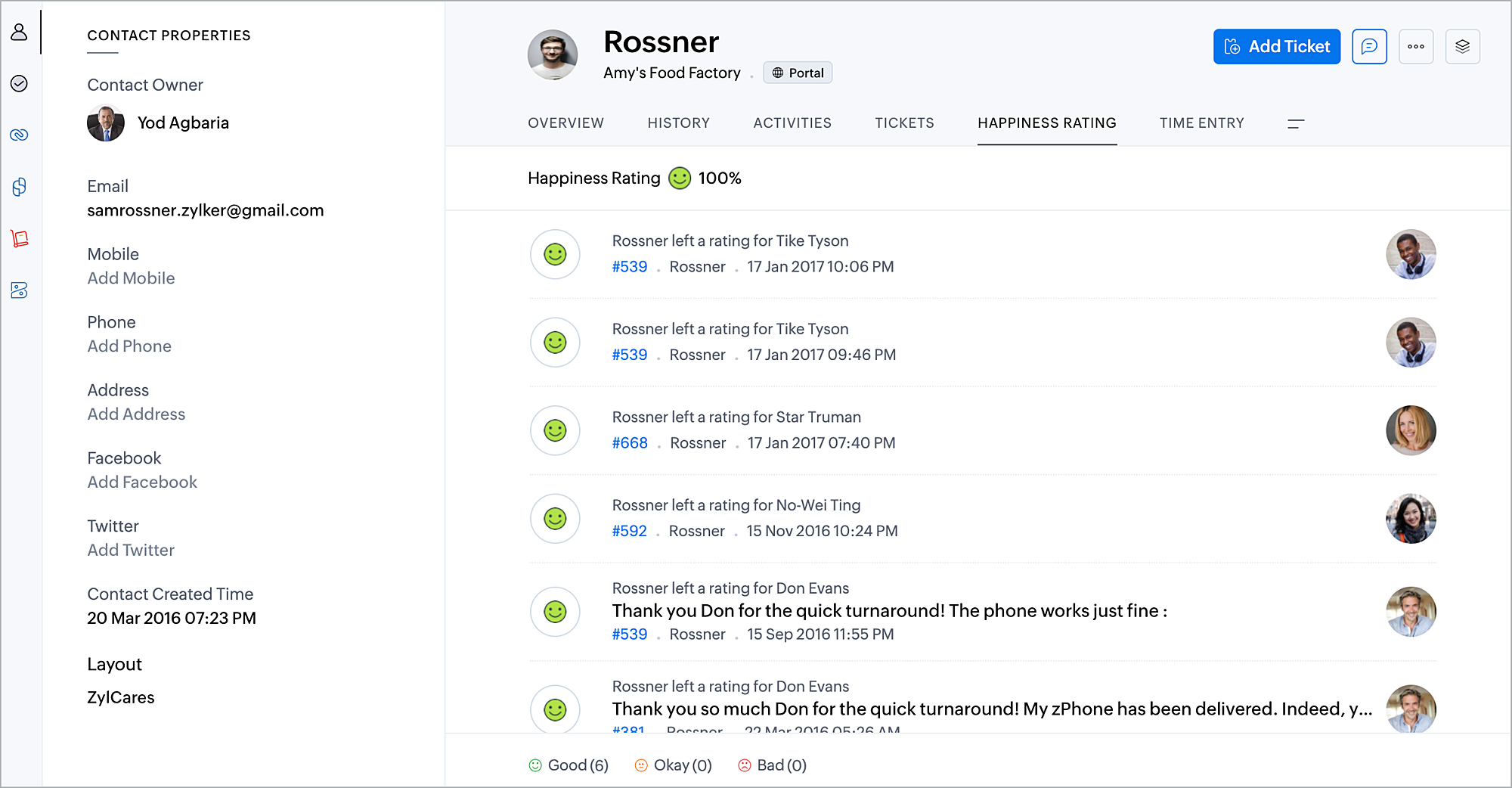Click the smiley on the 09:46 PM rating

[555, 343]
